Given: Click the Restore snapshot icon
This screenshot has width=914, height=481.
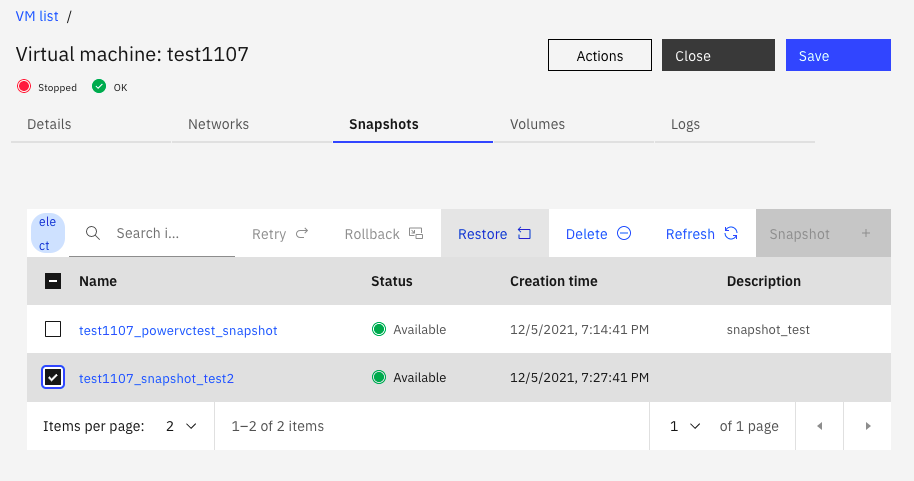Looking at the screenshot, I should [x=524, y=234].
